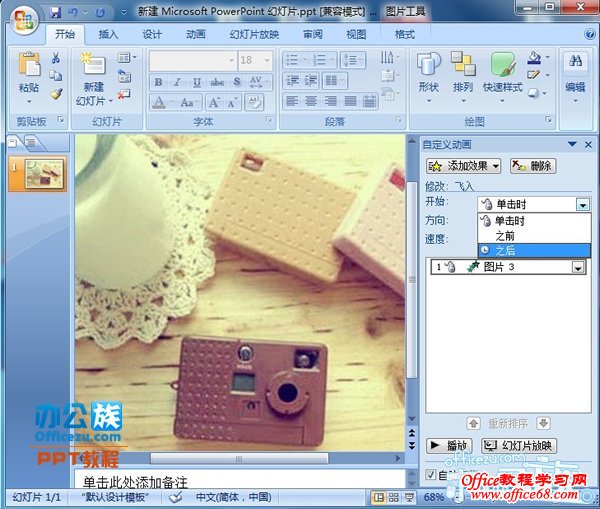Move animation down with reorder arrow
The image size is (600, 509).
(543, 424)
